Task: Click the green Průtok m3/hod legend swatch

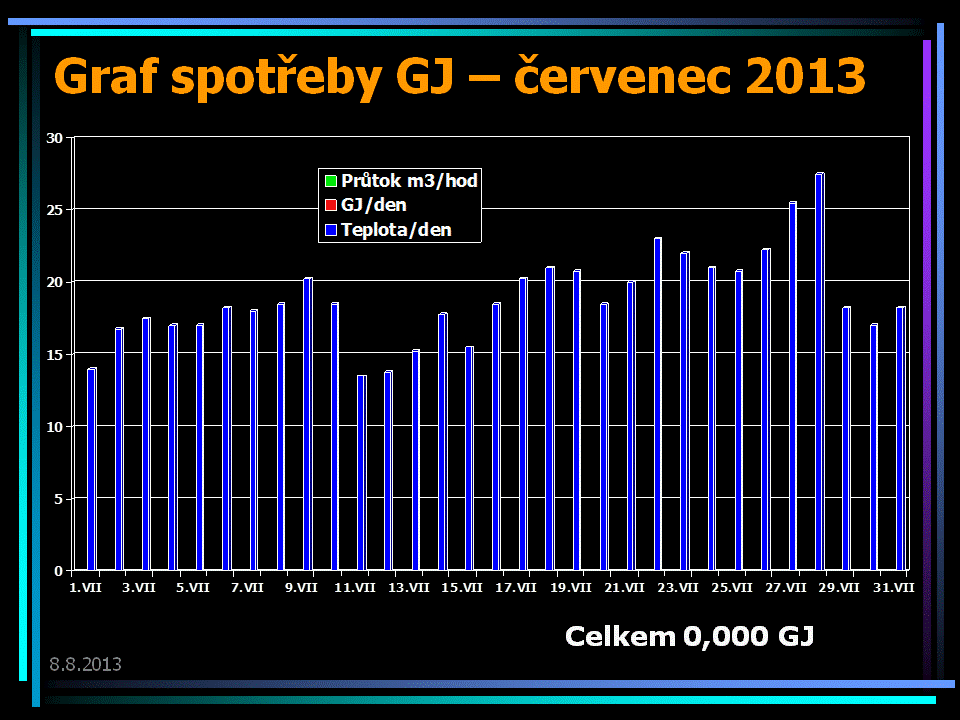Action: pyautogui.click(x=329, y=182)
